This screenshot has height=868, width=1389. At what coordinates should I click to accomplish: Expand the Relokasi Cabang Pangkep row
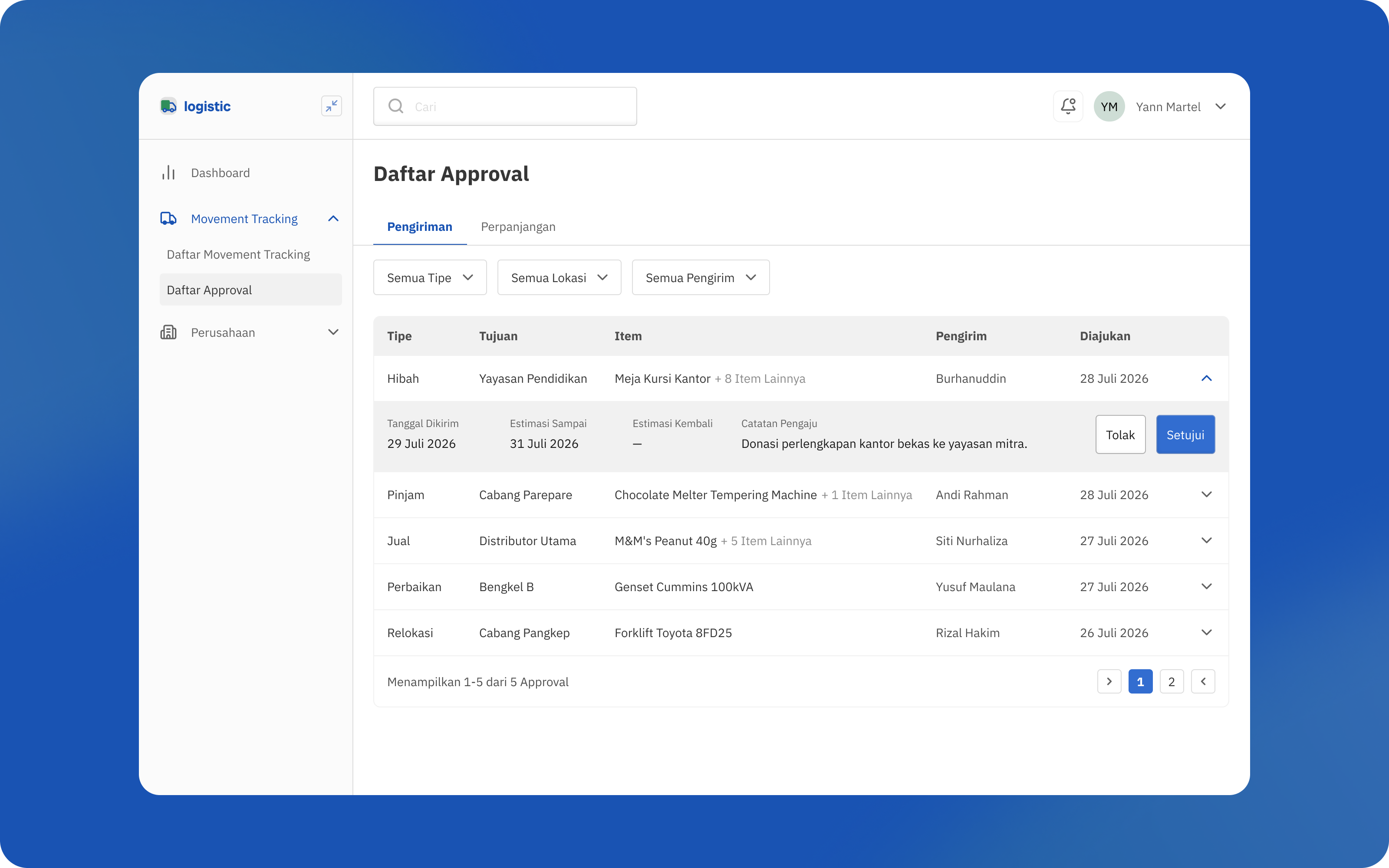coord(1207,633)
